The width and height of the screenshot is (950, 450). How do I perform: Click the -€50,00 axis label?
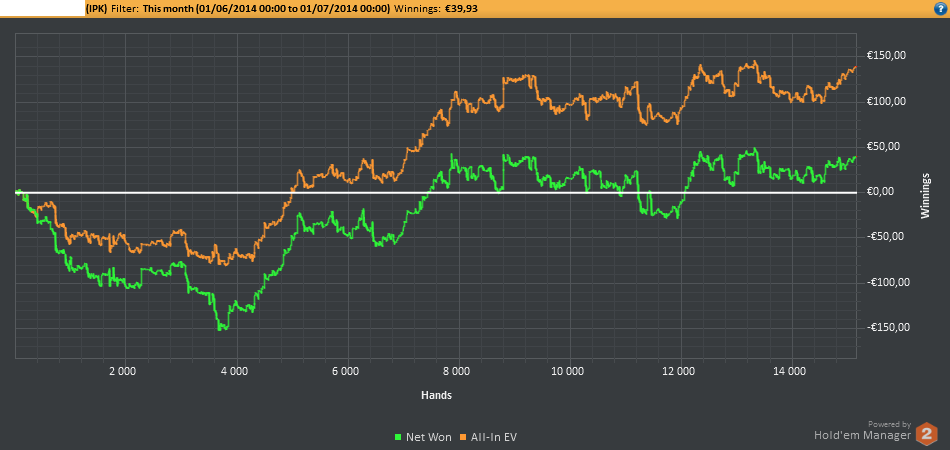click(x=886, y=237)
